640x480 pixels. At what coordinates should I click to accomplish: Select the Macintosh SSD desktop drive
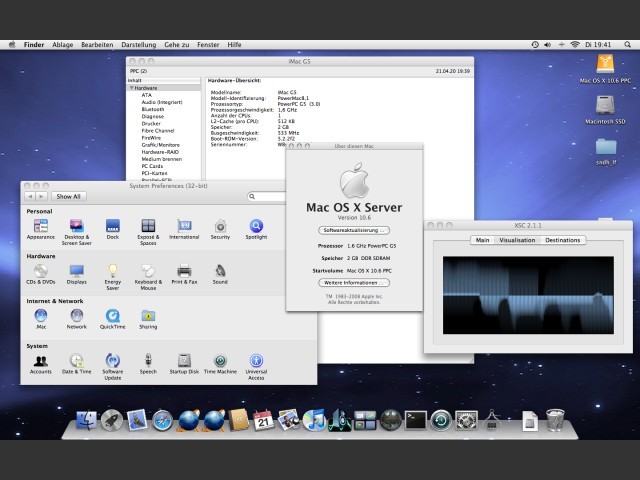(605, 109)
